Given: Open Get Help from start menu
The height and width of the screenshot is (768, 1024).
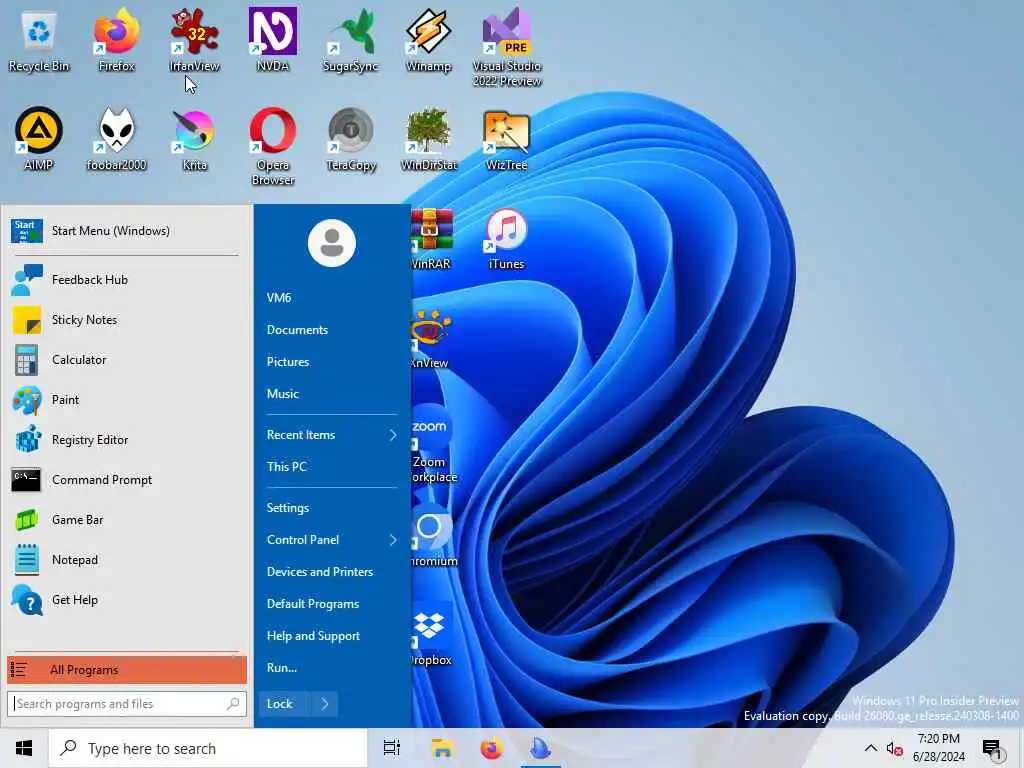Looking at the screenshot, I should 127,600.
